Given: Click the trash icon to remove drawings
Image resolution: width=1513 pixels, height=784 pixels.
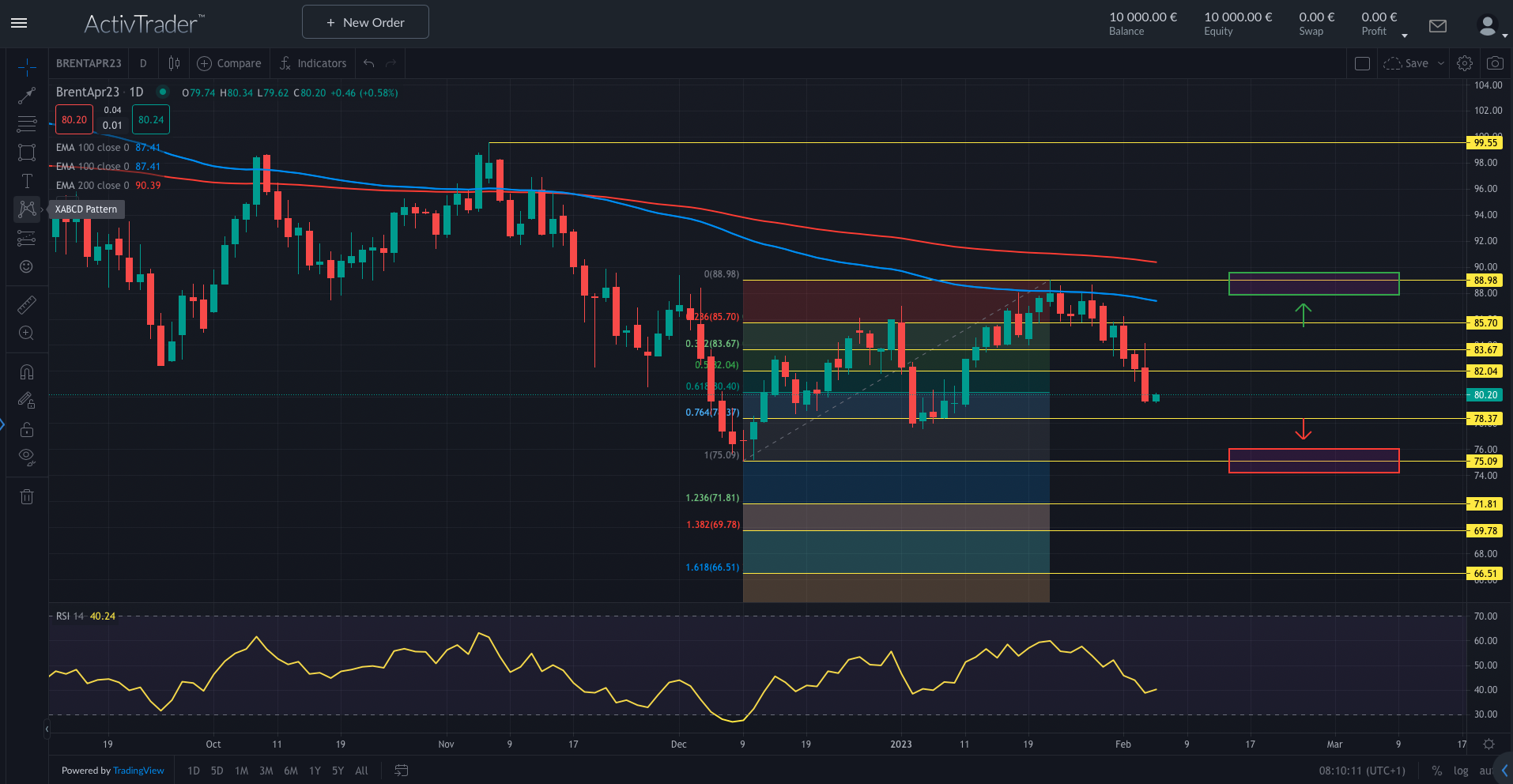Looking at the screenshot, I should tap(27, 496).
